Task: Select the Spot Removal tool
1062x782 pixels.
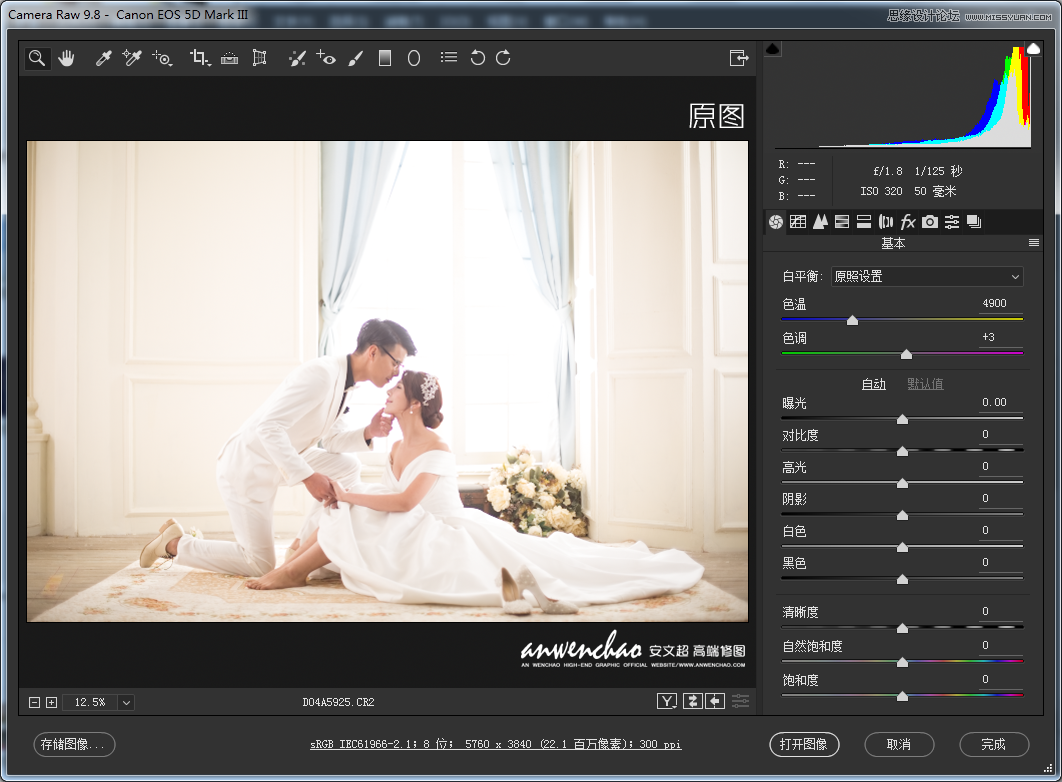Action: (x=296, y=57)
